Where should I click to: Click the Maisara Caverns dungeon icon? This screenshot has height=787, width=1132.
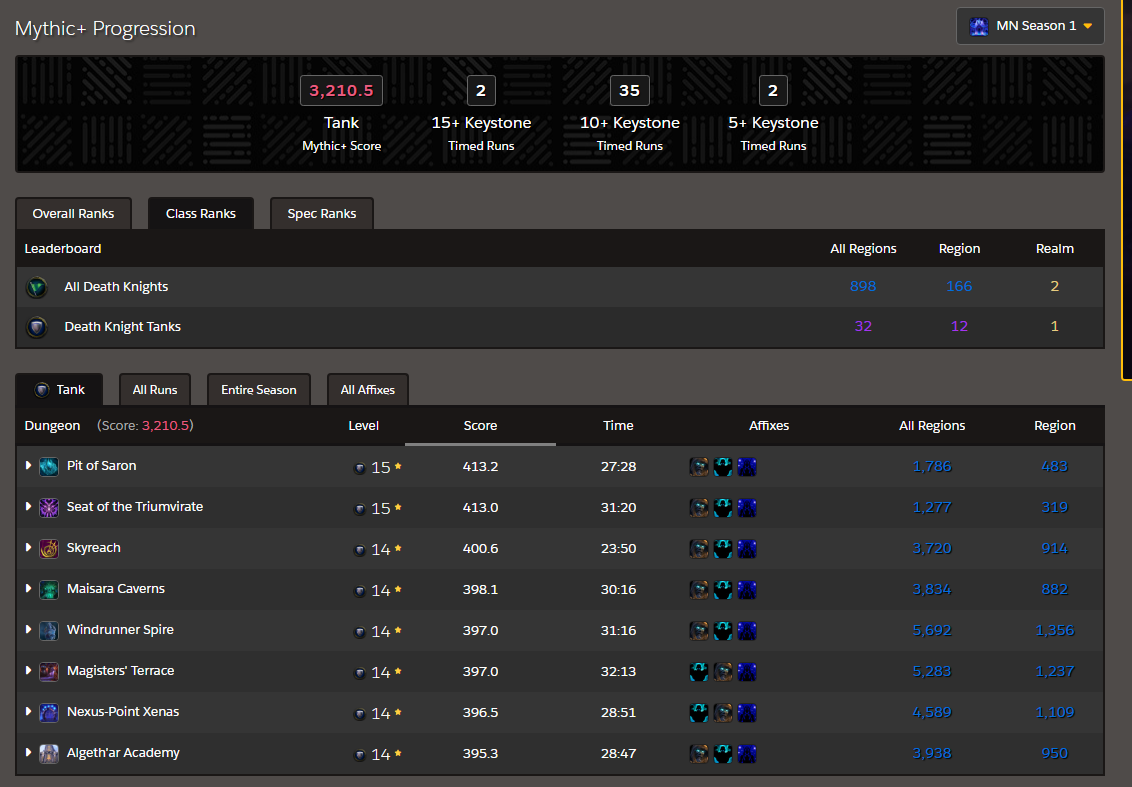[48, 590]
